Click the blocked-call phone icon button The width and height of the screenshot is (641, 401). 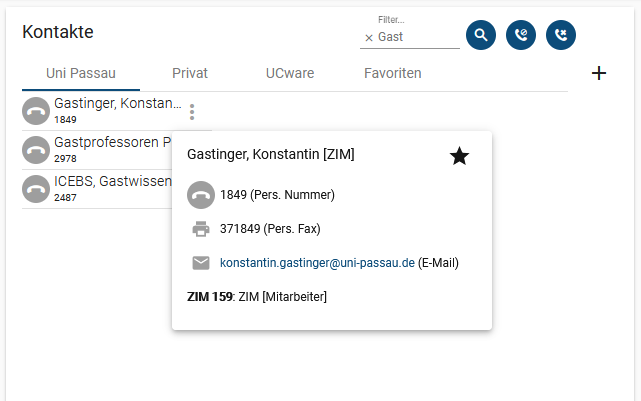pyautogui.click(x=521, y=35)
